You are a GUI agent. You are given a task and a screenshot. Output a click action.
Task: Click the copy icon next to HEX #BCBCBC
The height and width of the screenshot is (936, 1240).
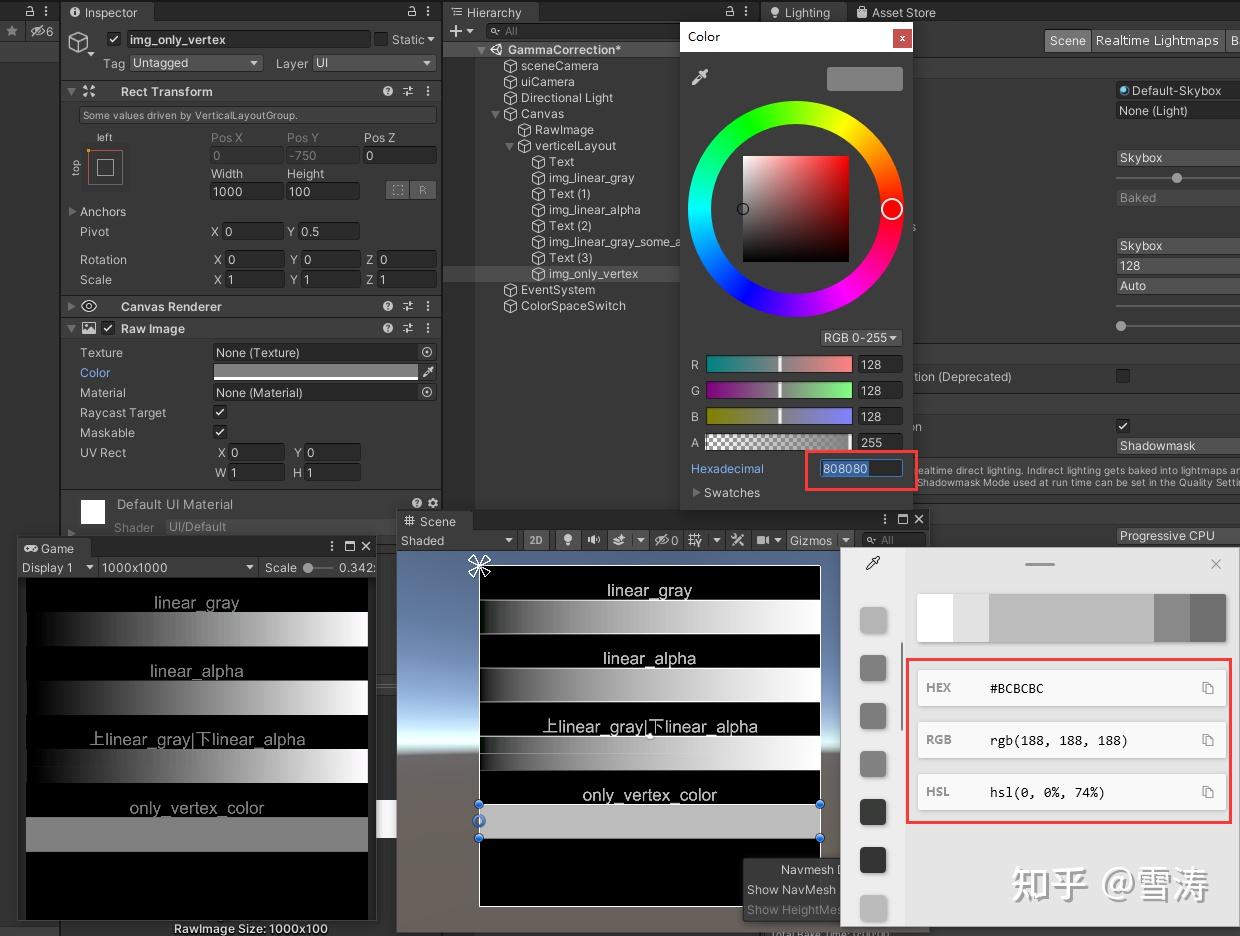1209,688
